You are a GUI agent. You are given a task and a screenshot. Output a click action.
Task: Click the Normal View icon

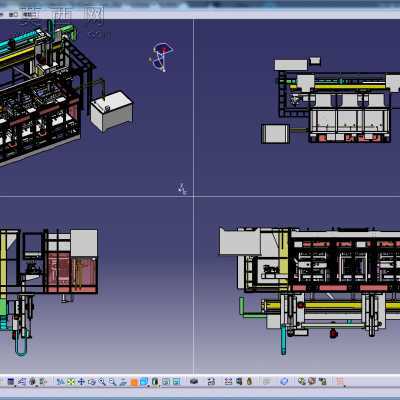tap(123, 381)
